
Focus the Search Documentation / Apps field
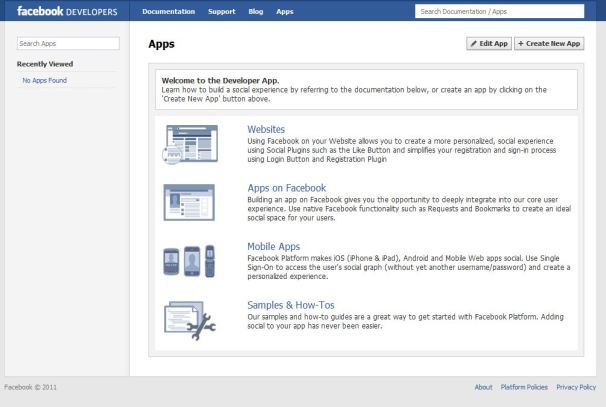499,11
